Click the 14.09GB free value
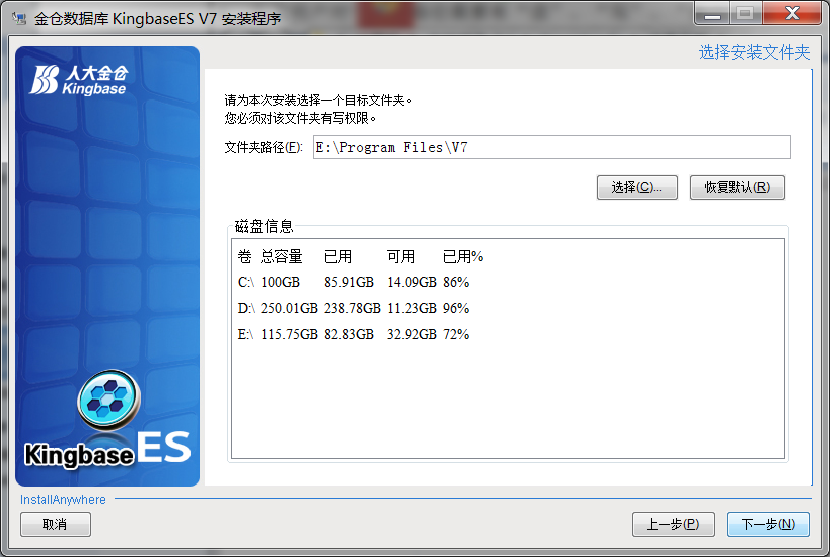 [x=411, y=283]
